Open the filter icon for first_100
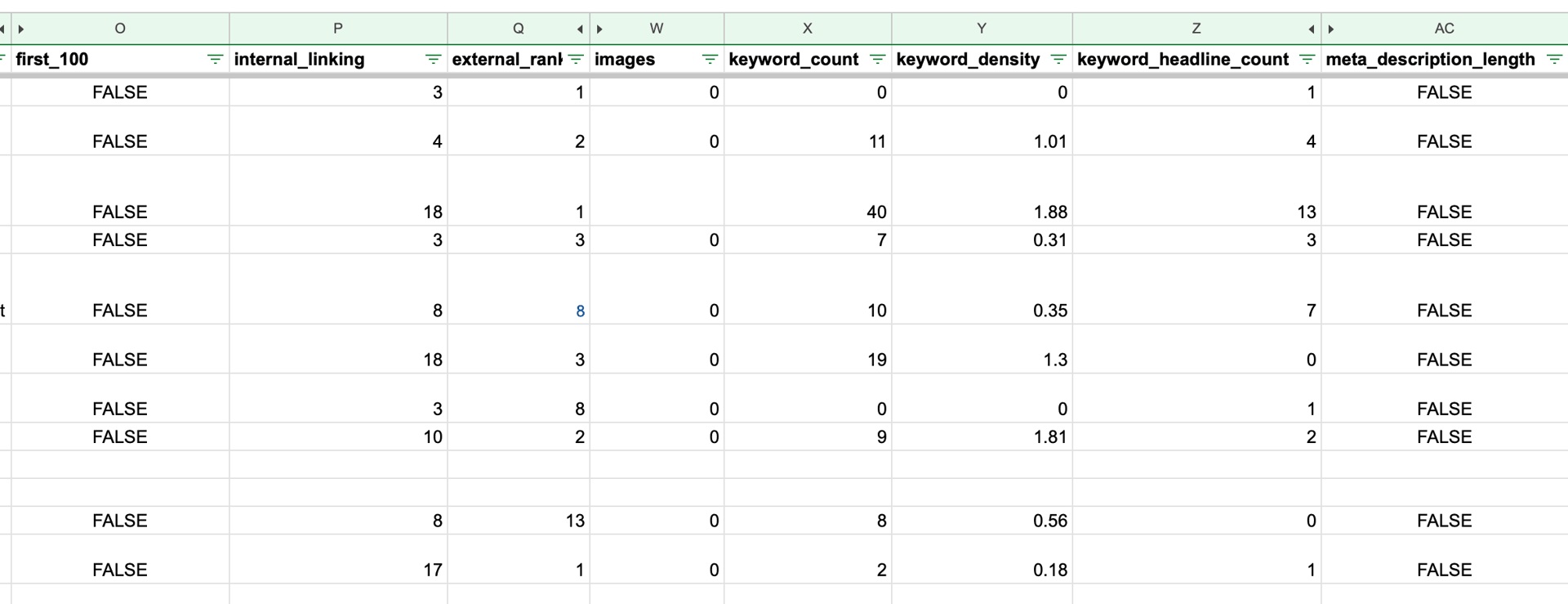1568x604 pixels. point(215,59)
